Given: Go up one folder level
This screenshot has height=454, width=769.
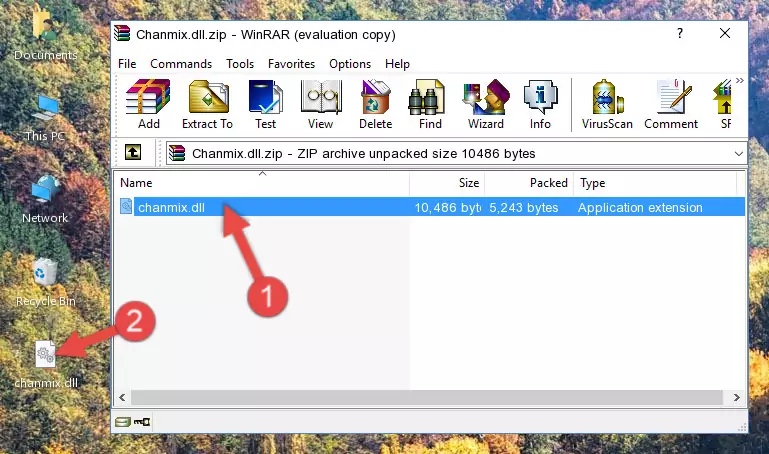Looking at the screenshot, I should 133,152.
